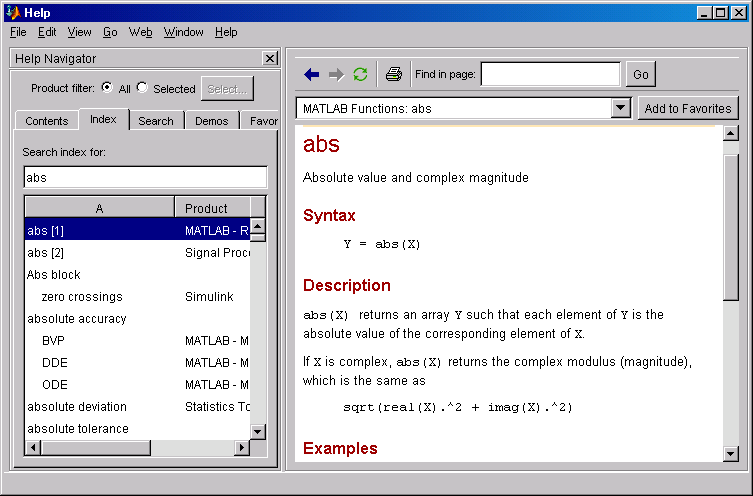Open the Go menu
This screenshot has height=496, width=753.
tap(110, 32)
